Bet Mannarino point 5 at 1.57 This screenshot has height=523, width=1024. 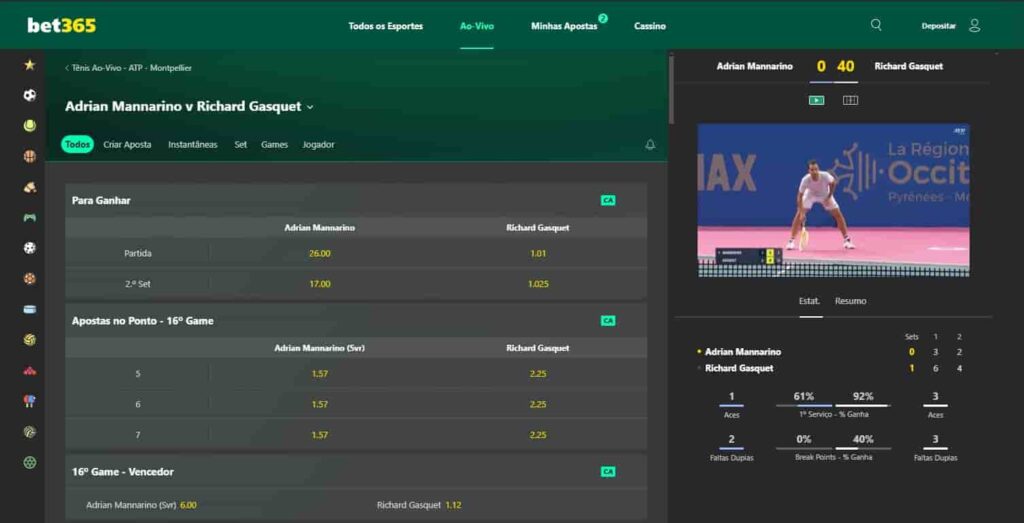(319, 373)
